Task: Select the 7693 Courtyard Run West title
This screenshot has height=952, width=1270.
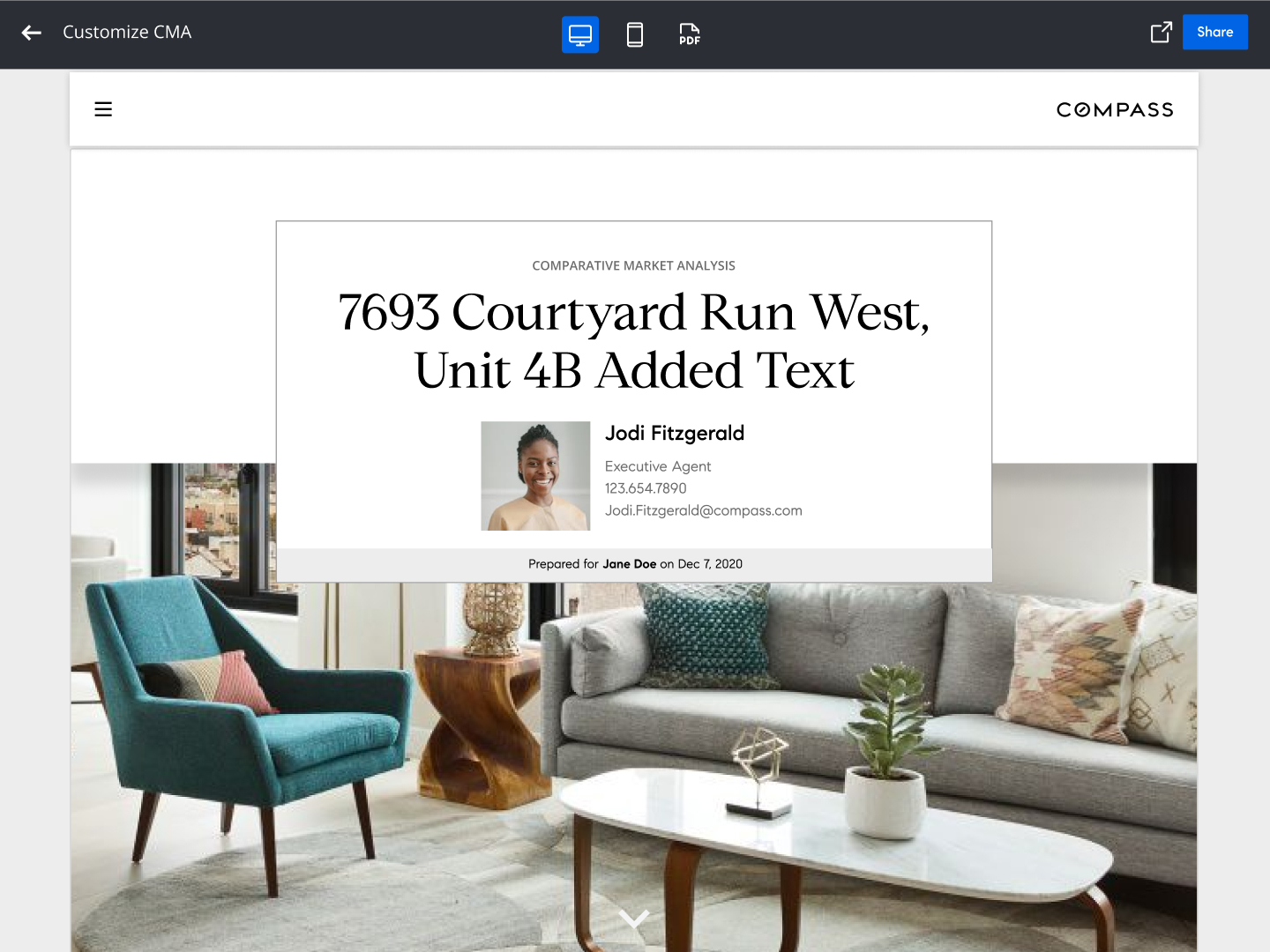Action: 634,341
